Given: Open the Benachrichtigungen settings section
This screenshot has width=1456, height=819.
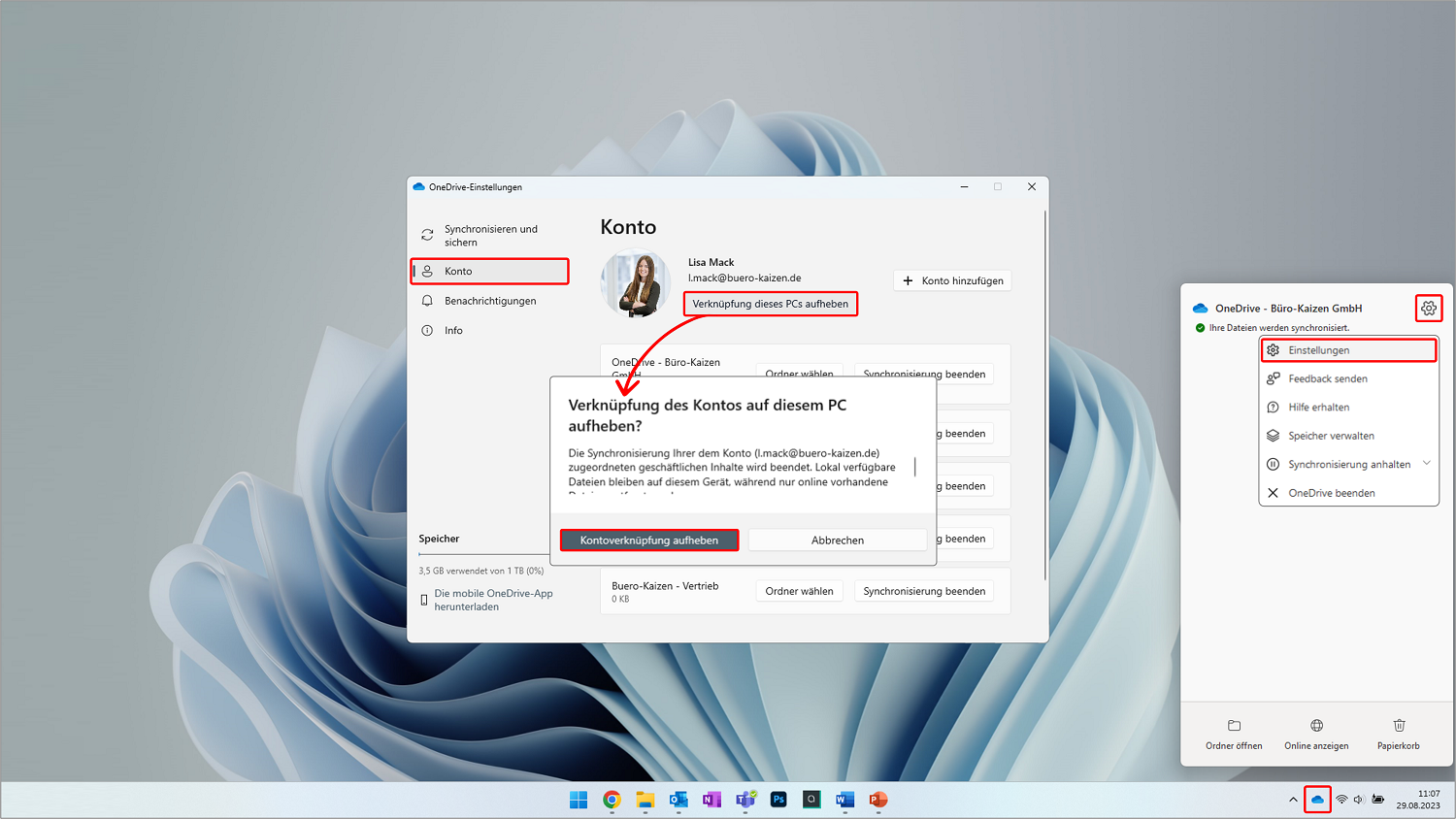Looking at the screenshot, I should (490, 301).
